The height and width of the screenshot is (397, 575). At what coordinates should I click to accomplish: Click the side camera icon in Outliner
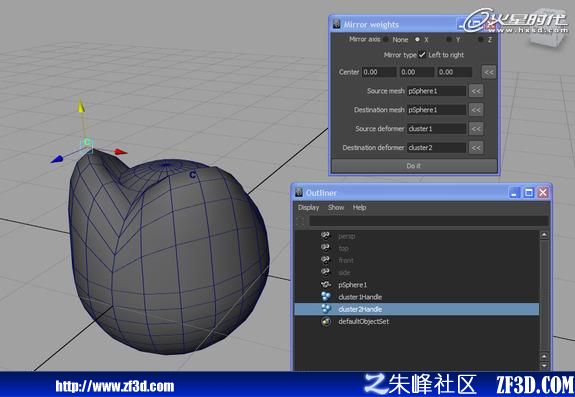point(325,272)
